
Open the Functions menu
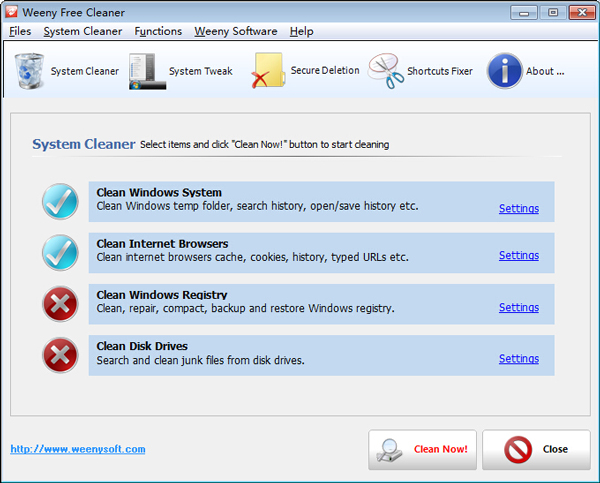click(158, 31)
